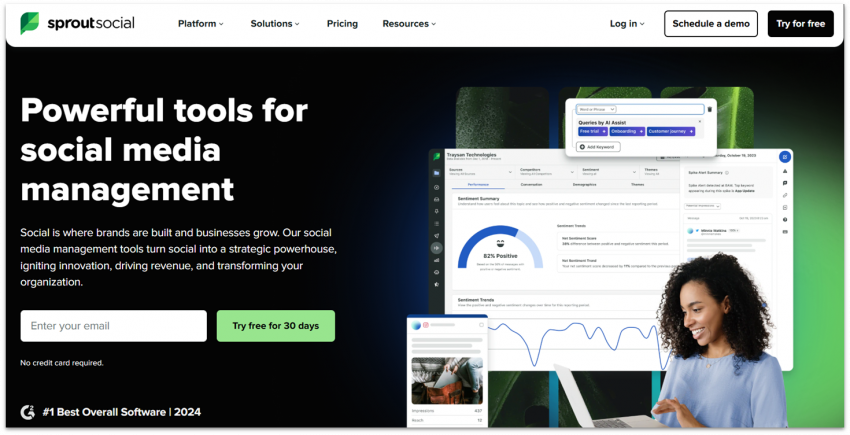Screen dimensions: 850x435
Task: Click the green leaf icon in the dashboard sidebar
Action: tap(436, 157)
